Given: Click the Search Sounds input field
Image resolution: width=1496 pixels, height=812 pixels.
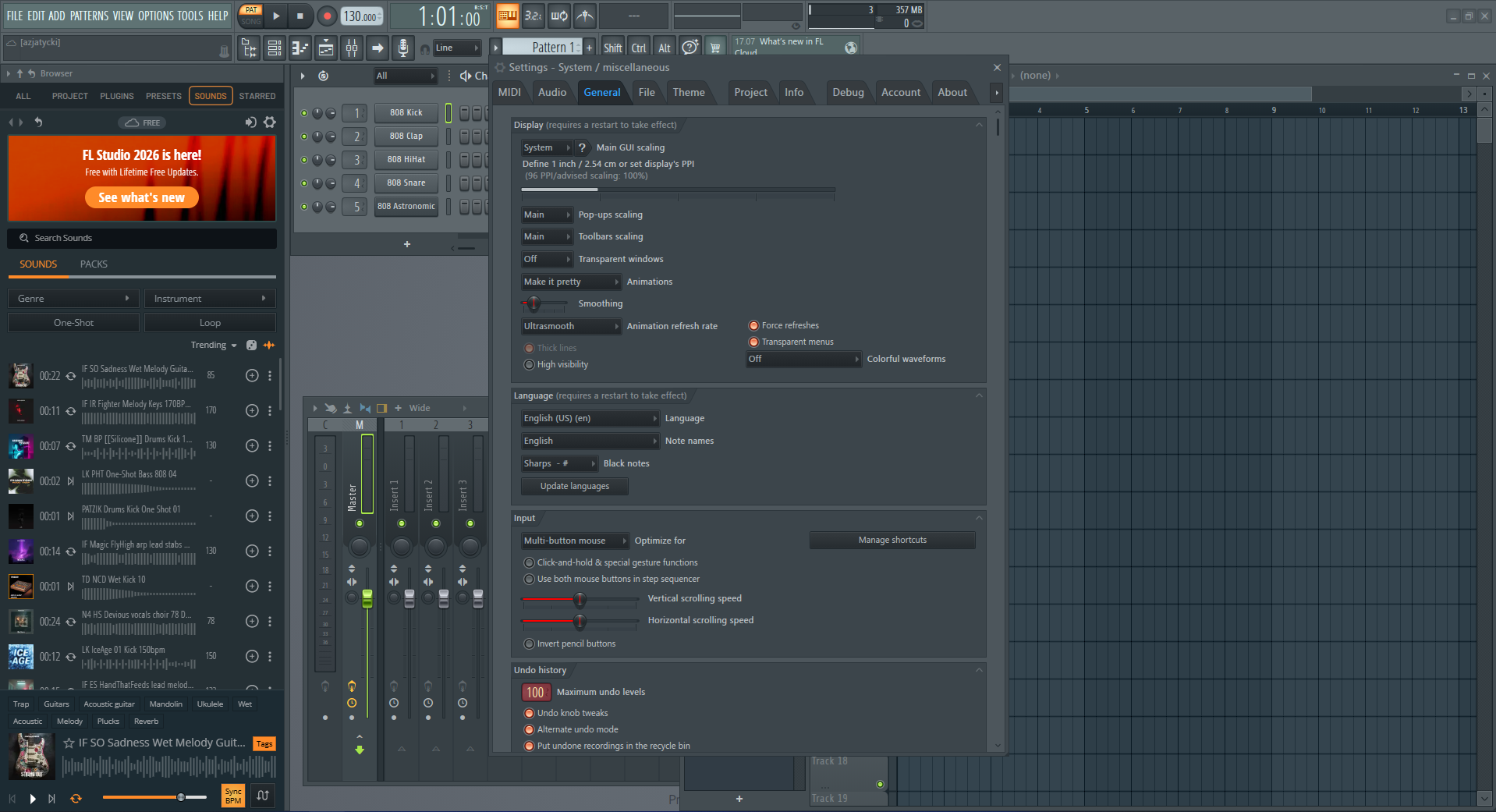Looking at the screenshot, I should point(142,238).
